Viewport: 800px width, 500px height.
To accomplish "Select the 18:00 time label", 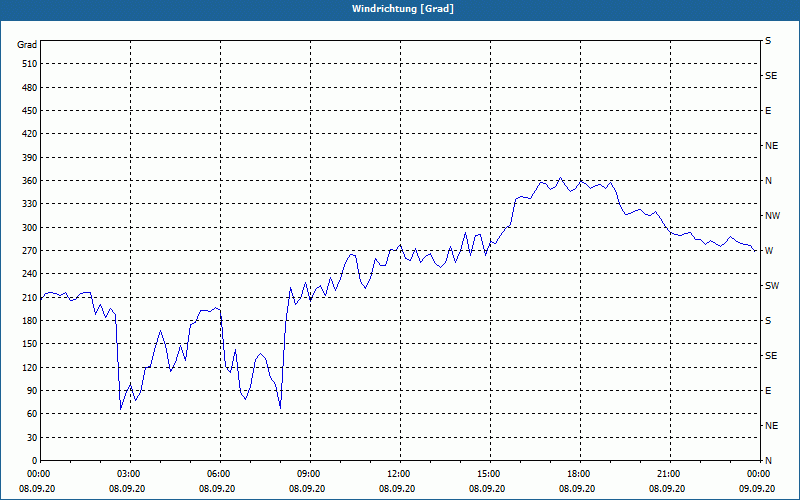I will (580, 474).
